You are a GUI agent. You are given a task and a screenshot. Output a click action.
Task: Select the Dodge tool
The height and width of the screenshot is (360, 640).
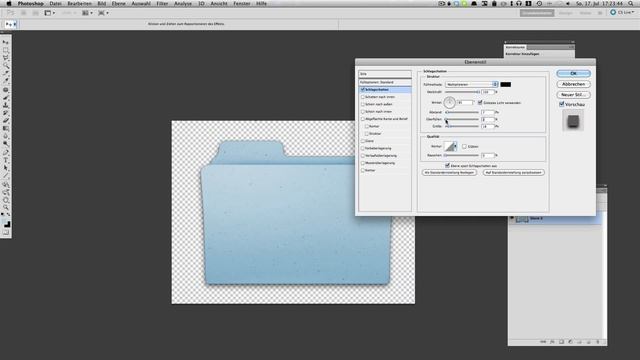pyautogui.click(x=6, y=144)
